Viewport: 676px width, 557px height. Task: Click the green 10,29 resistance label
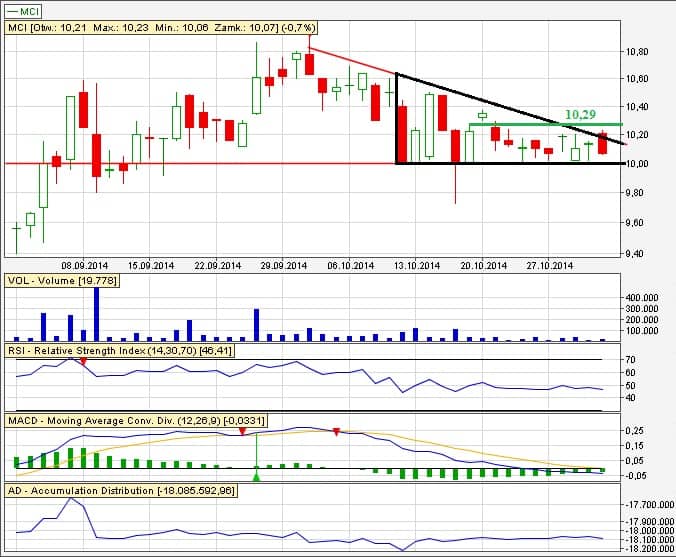[580, 116]
